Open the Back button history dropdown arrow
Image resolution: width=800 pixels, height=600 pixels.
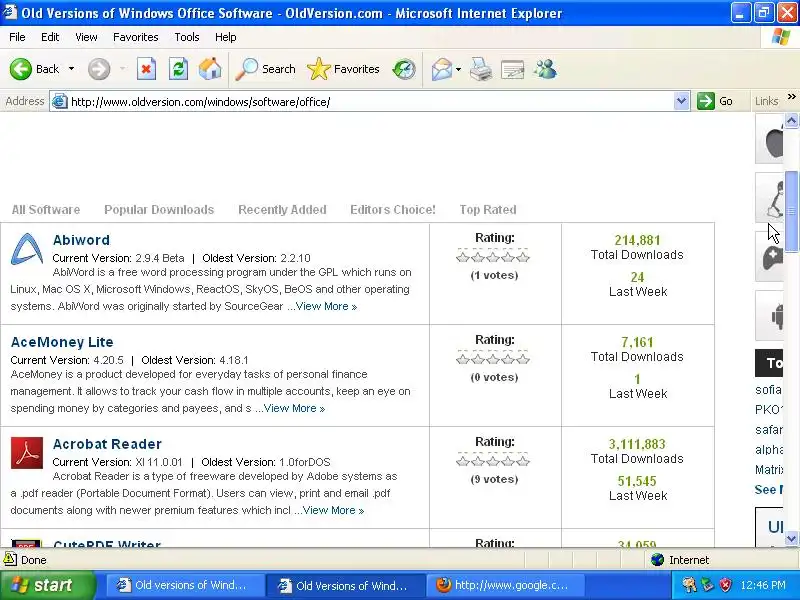point(71,69)
